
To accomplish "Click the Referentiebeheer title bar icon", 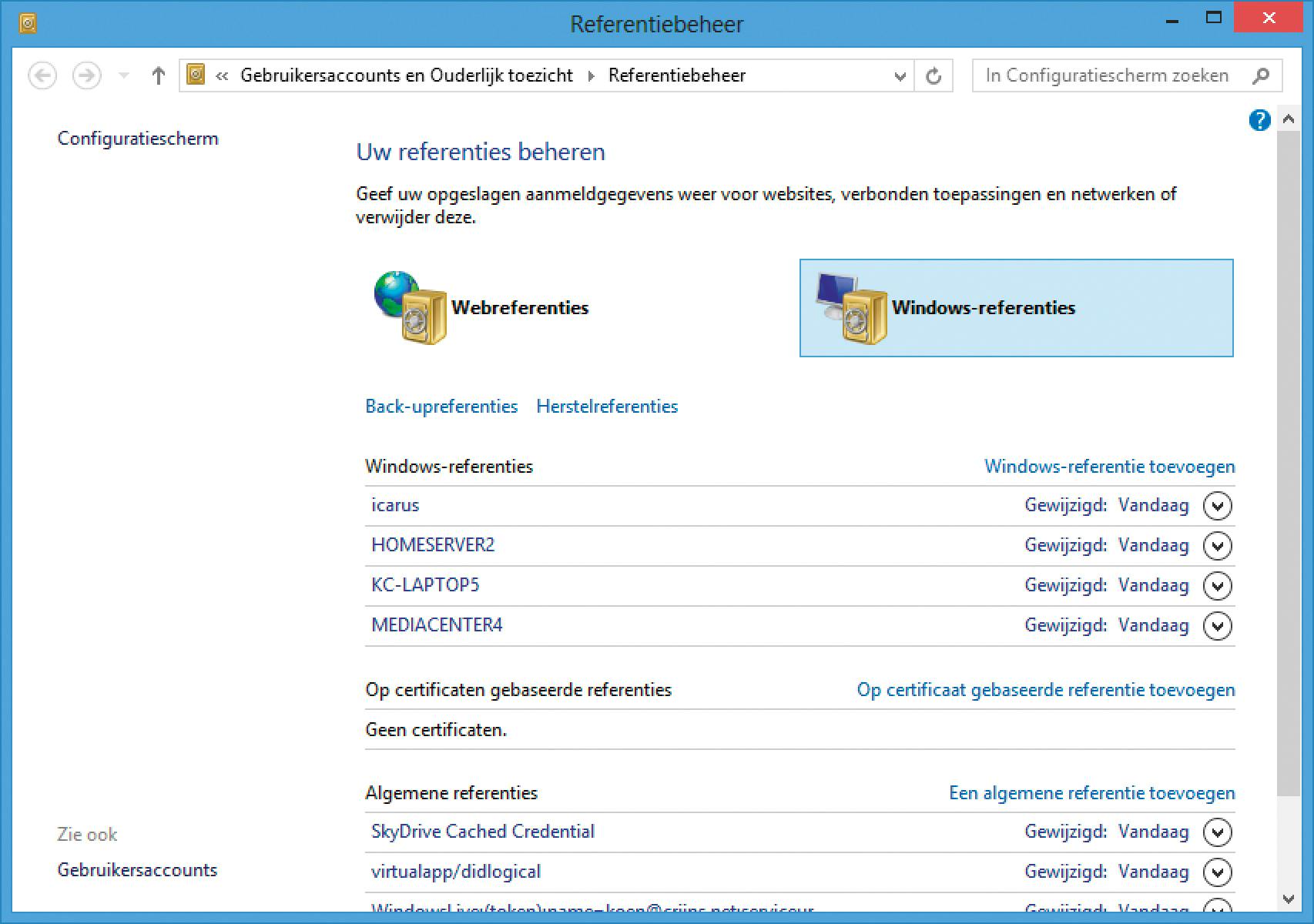I will tap(28, 24).
